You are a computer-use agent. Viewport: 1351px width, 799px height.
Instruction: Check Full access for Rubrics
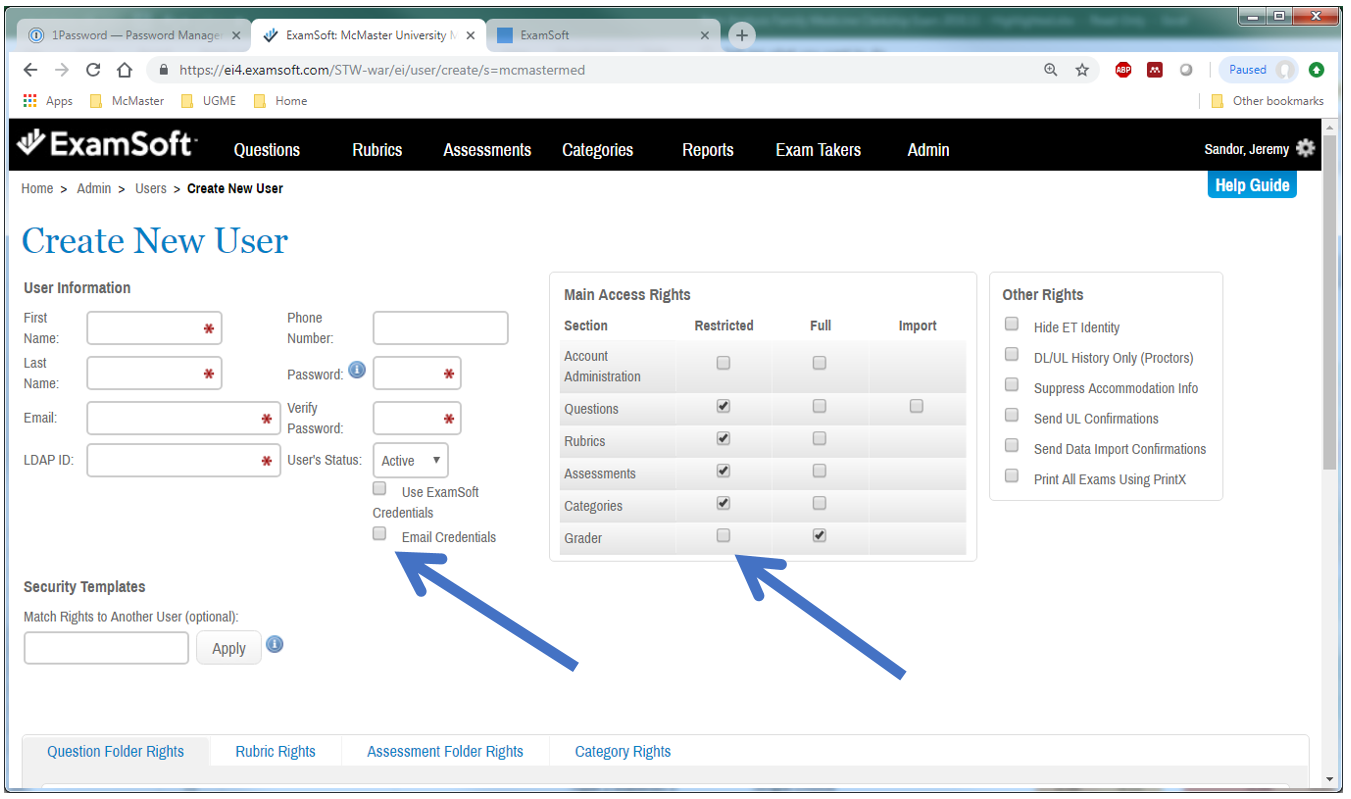[819, 438]
